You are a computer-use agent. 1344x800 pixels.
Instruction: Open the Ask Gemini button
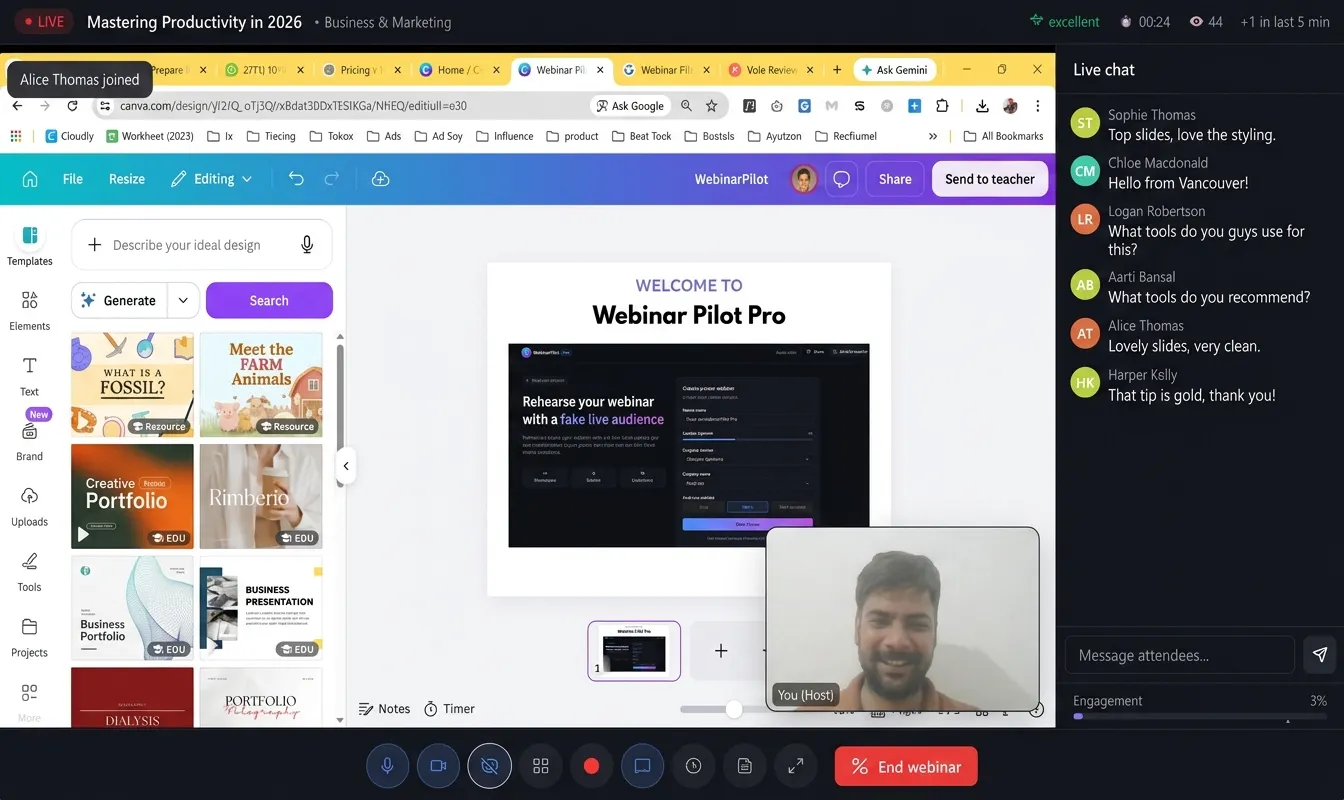897,70
